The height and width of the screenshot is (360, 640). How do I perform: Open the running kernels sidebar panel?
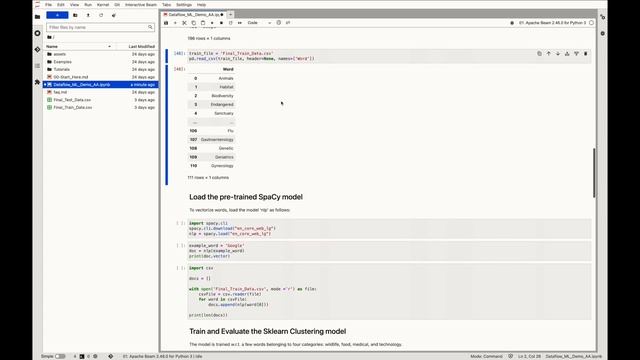(x=38, y=33)
